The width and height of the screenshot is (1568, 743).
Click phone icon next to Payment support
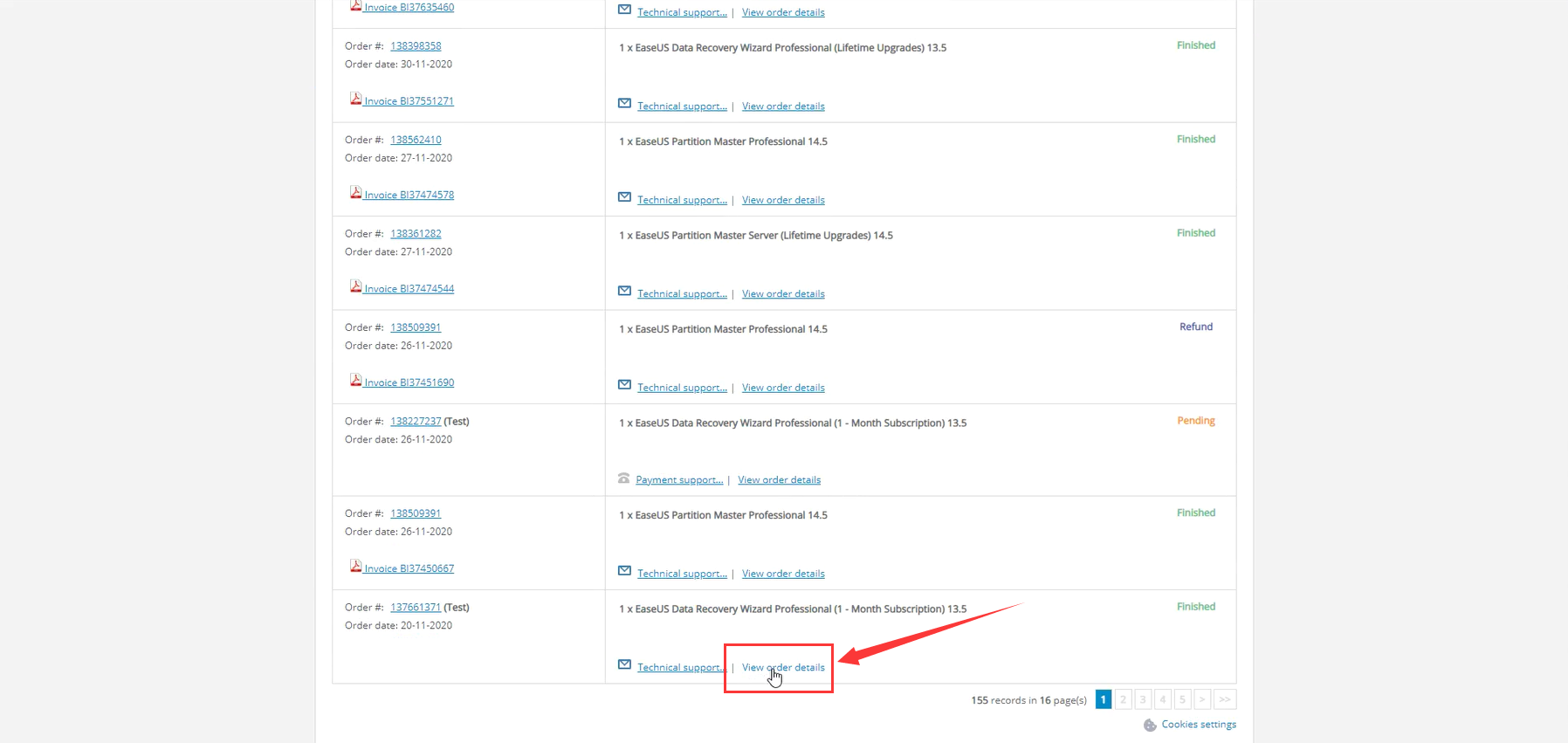point(623,478)
